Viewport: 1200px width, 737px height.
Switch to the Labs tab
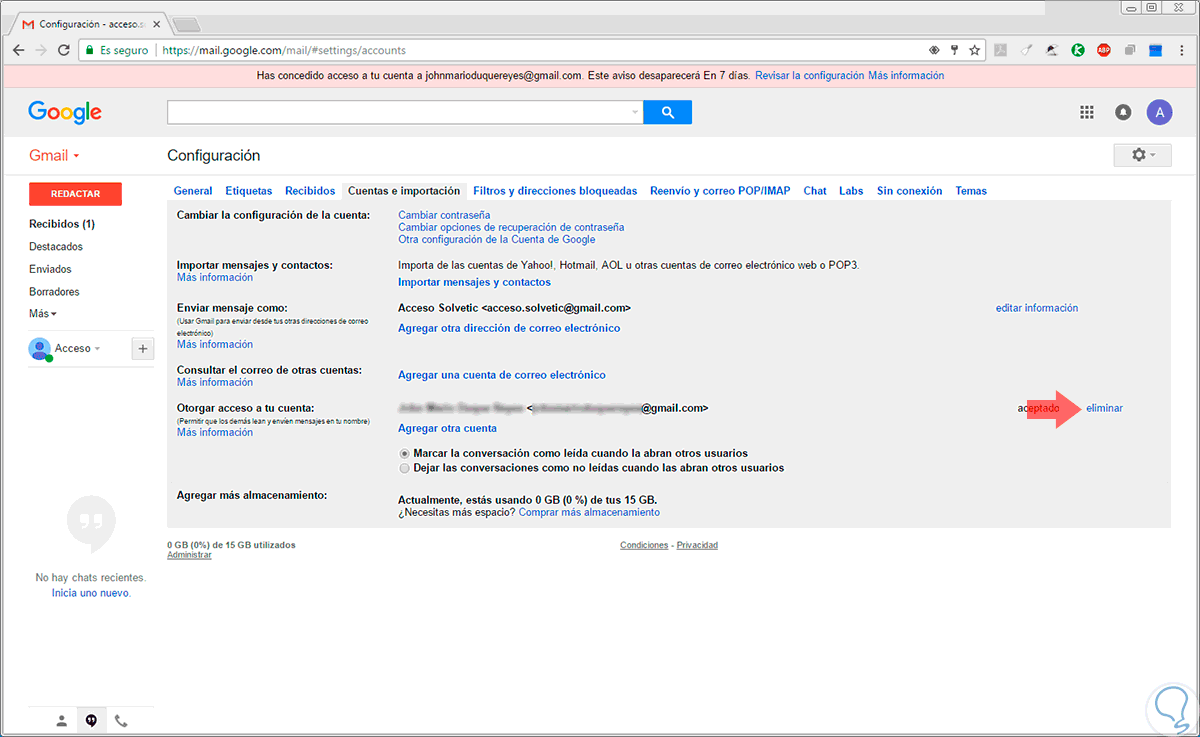[851, 190]
